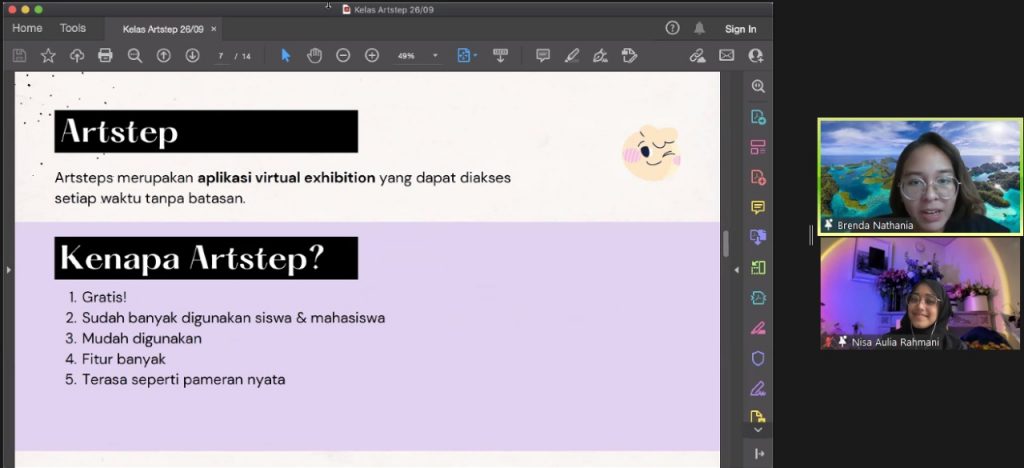Share a link via the link-cloud icon

[697, 55]
